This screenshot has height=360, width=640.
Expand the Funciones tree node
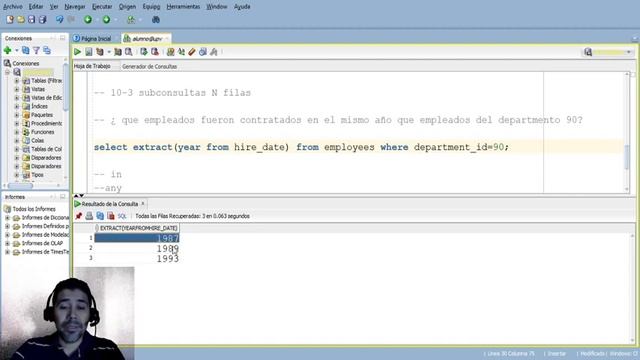pos(17,132)
